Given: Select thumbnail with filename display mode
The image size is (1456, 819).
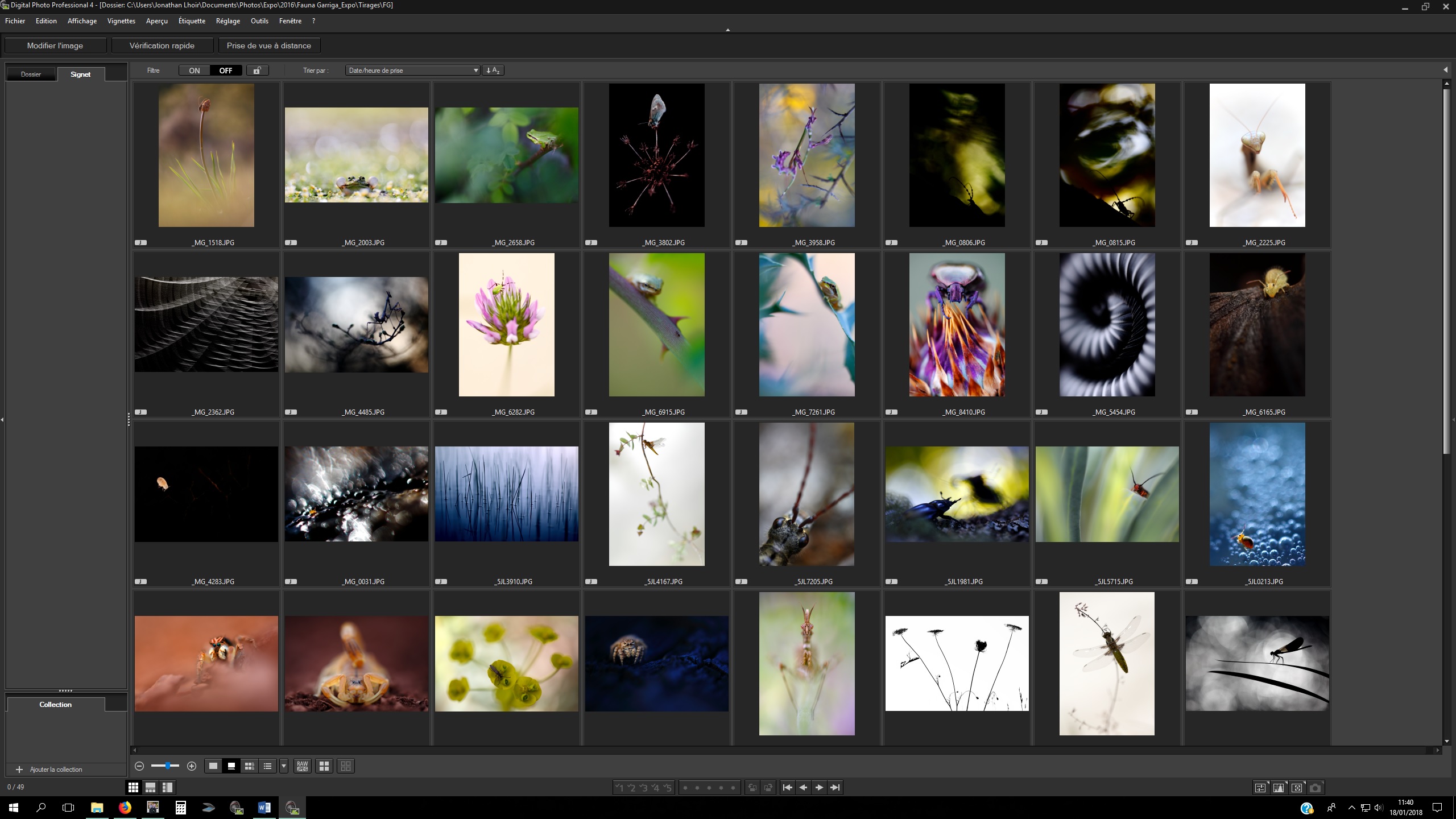Looking at the screenshot, I should (x=231, y=766).
